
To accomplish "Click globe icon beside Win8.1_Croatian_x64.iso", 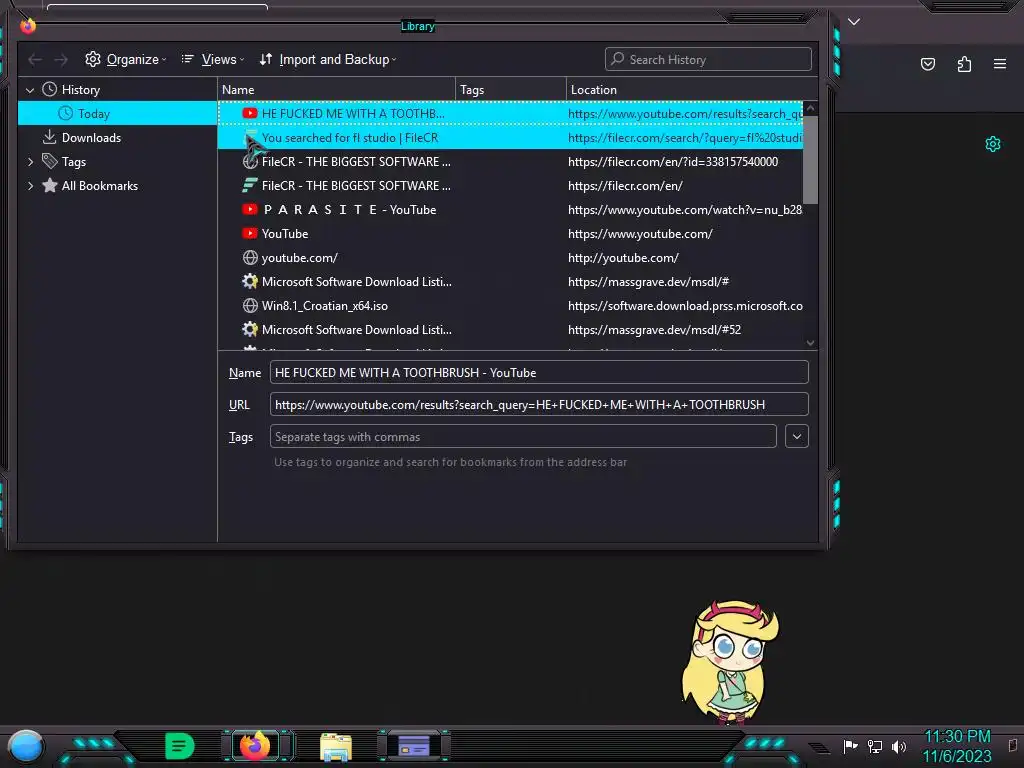I will coord(249,306).
